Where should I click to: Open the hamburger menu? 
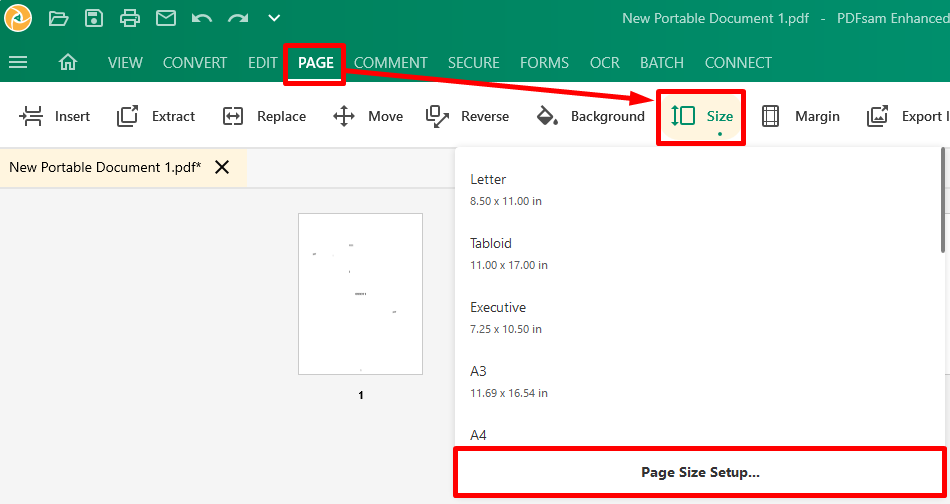(x=18, y=62)
